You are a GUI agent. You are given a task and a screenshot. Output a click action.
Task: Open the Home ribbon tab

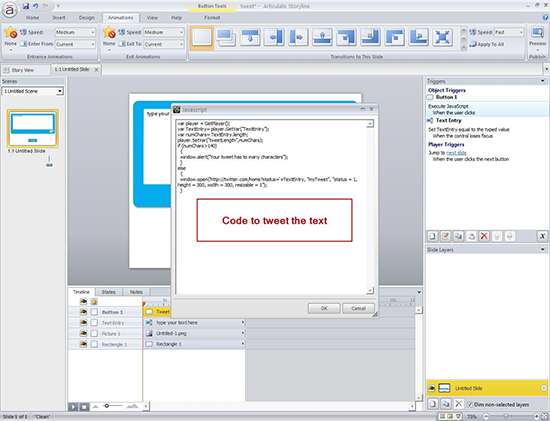coord(32,18)
